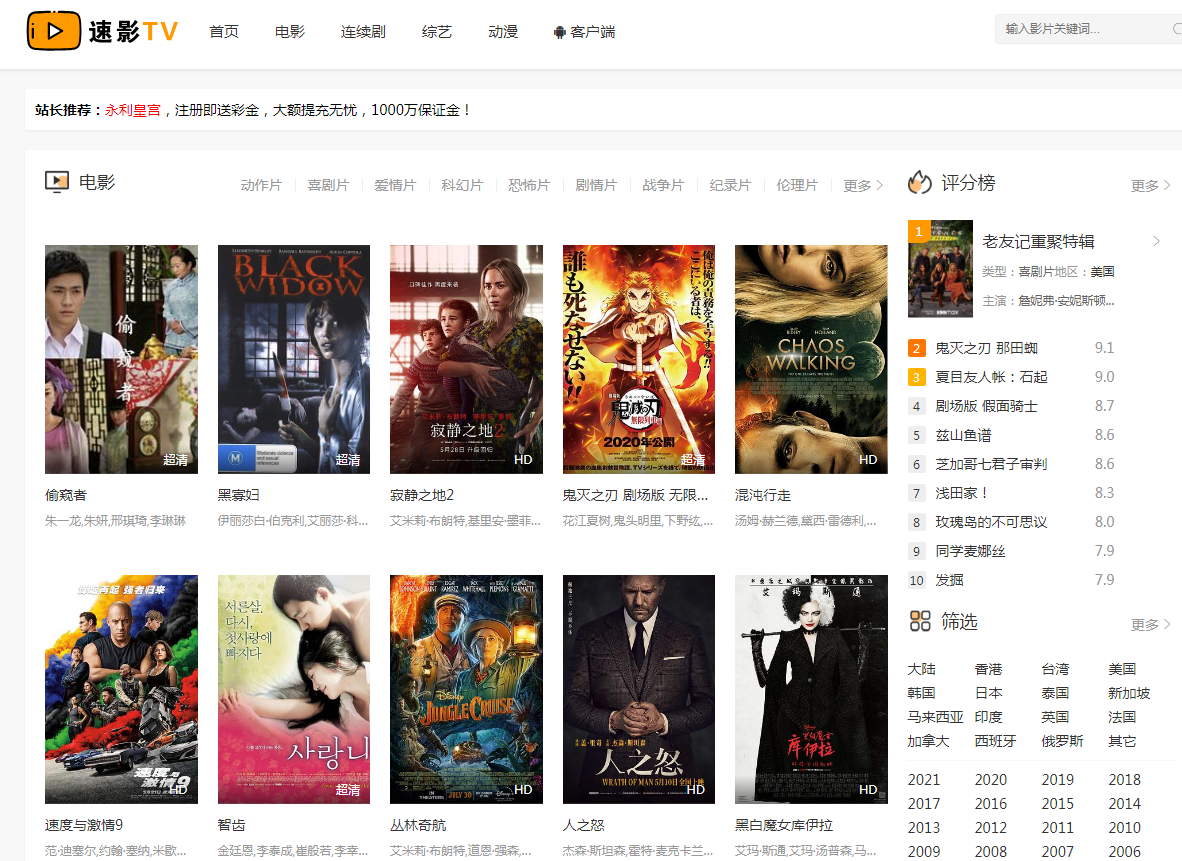The width and height of the screenshot is (1182, 861).
Task: Open 剧场版 假面骑士 in the rankings
Action: tap(987, 406)
